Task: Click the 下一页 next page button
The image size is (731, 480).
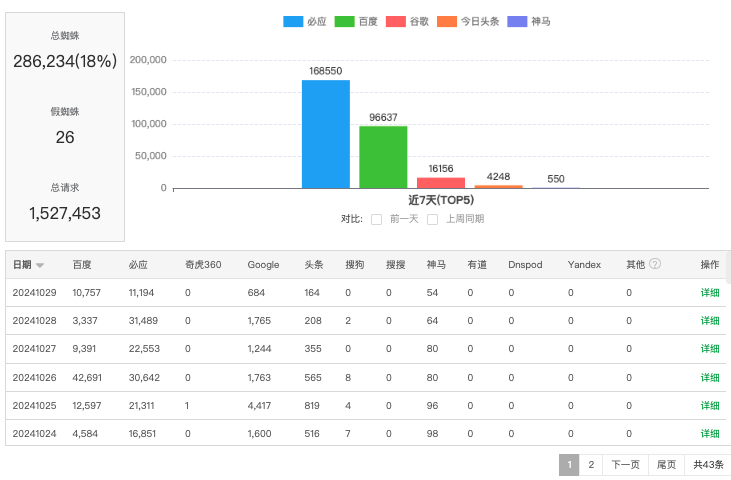Action: 625,465
